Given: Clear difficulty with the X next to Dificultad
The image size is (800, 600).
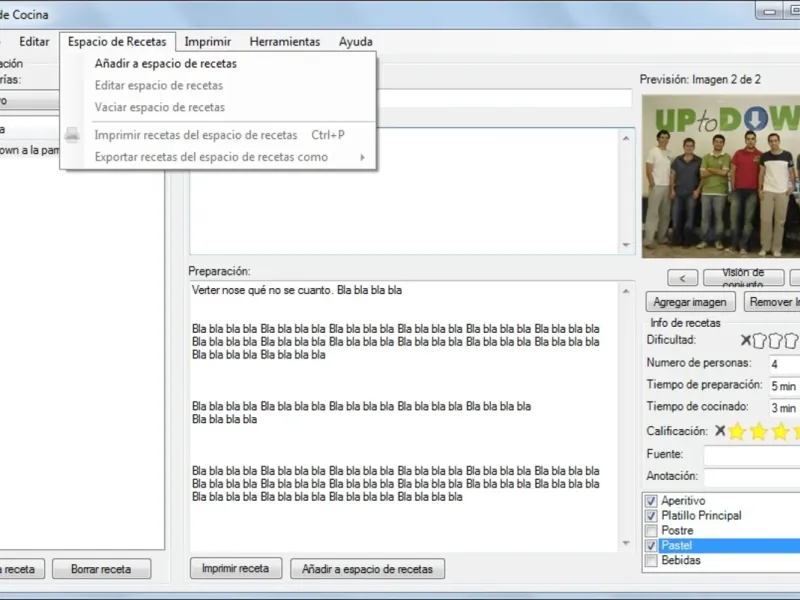Looking at the screenshot, I should coord(745,340).
